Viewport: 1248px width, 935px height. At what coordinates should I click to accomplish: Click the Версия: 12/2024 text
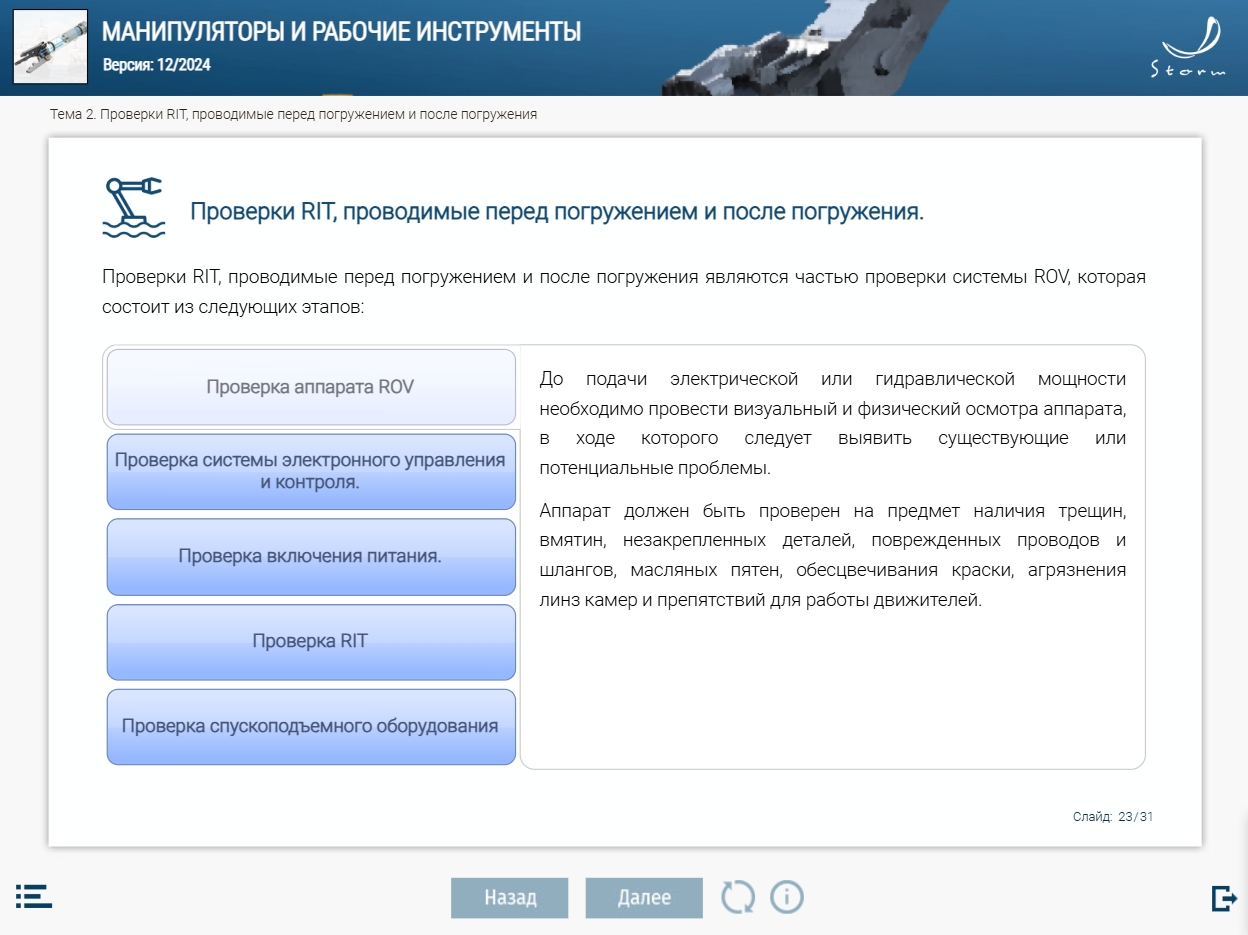tap(157, 66)
